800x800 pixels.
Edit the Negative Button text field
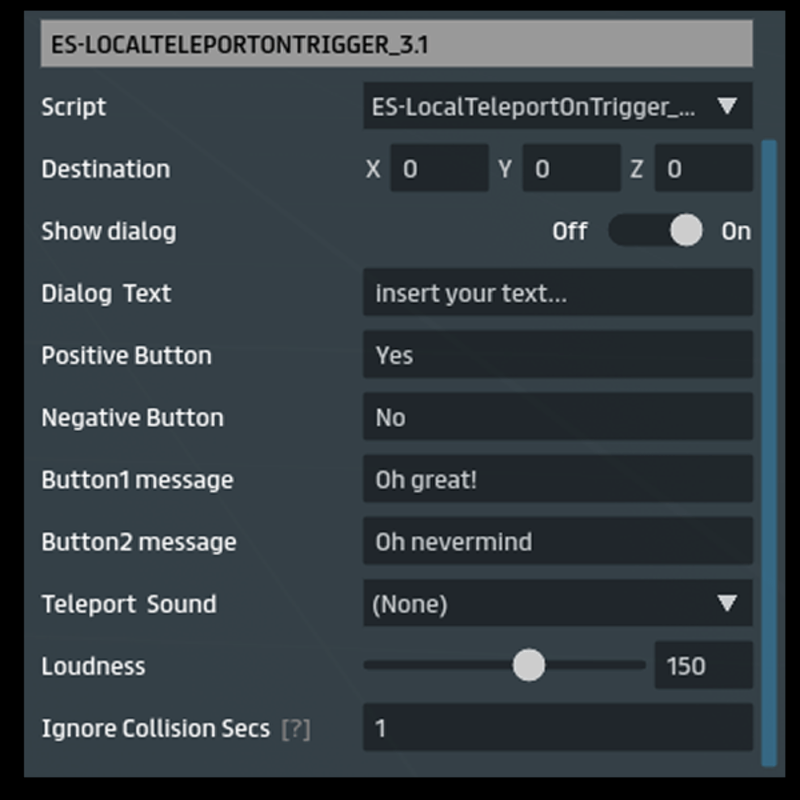[557, 417]
